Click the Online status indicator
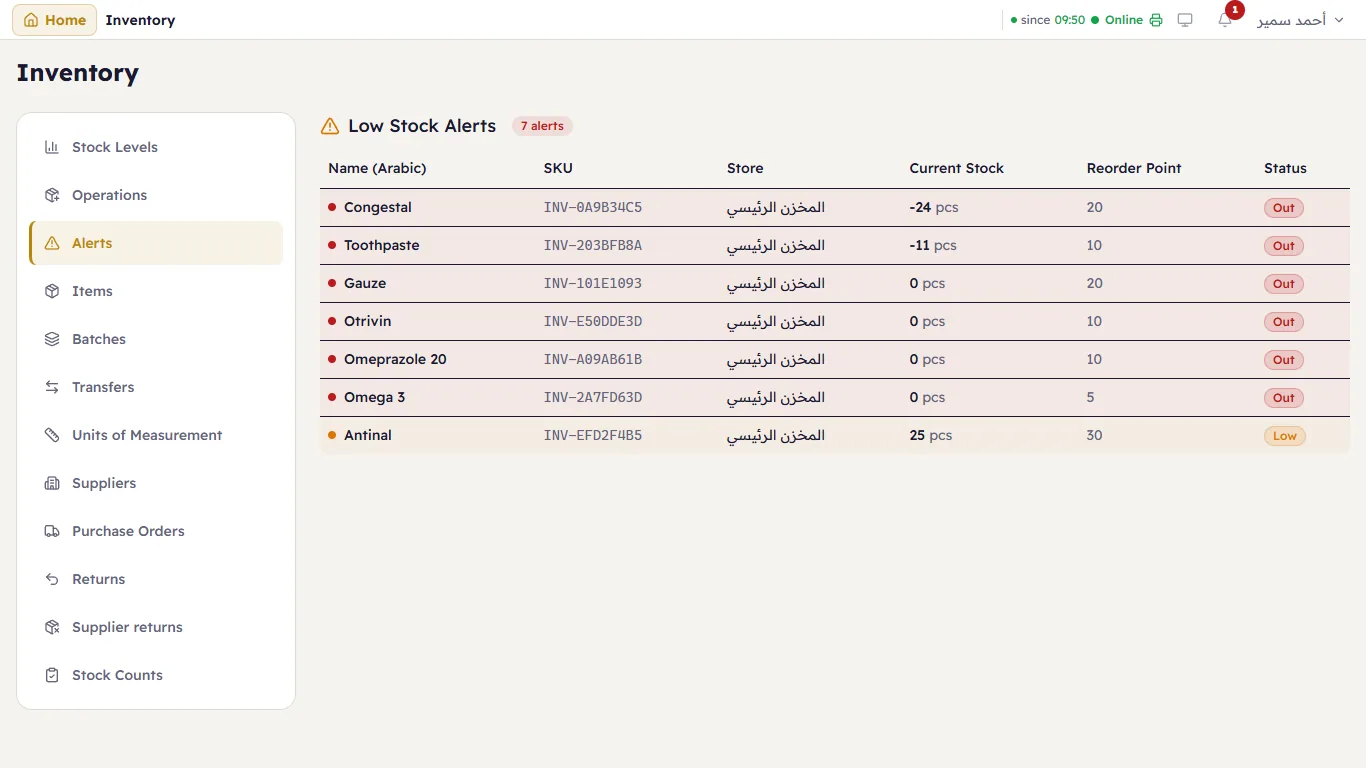The width and height of the screenshot is (1366, 768). 1117,20
